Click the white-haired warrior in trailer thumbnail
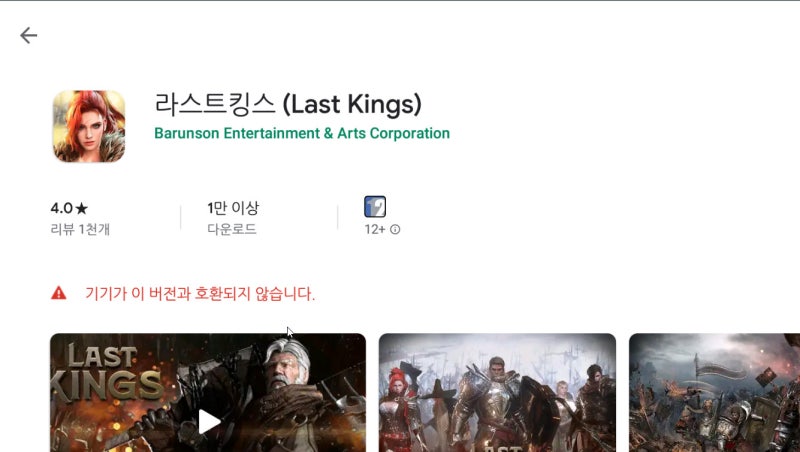This screenshot has height=452, width=800. tap(287, 367)
